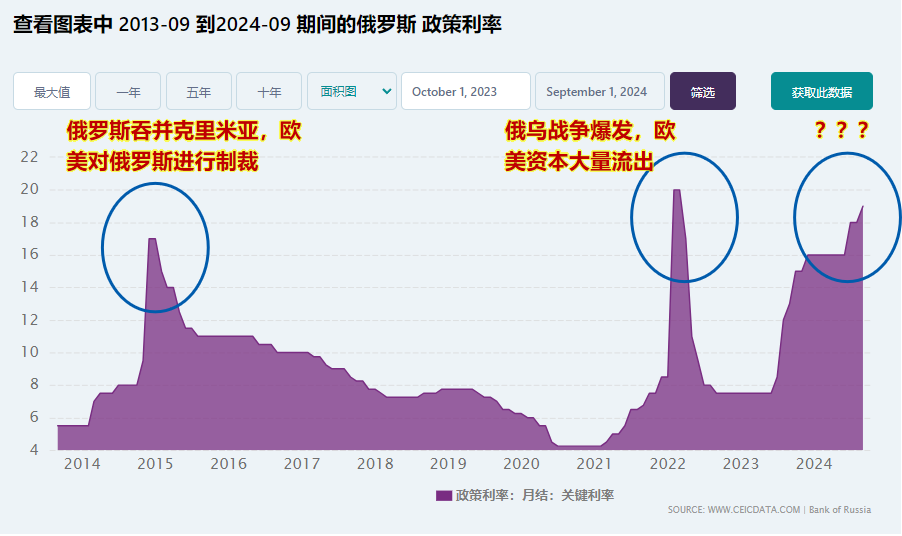Image resolution: width=902 pixels, height=536 pixels.
Task: Choose the 十年 time range
Action: [269, 92]
